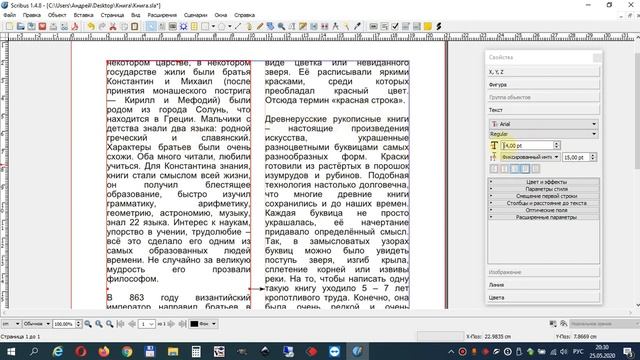The height and width of the screenshot is (360, 640).
Task: Click the linespacing 15,00 pt field
Action: 576,157
